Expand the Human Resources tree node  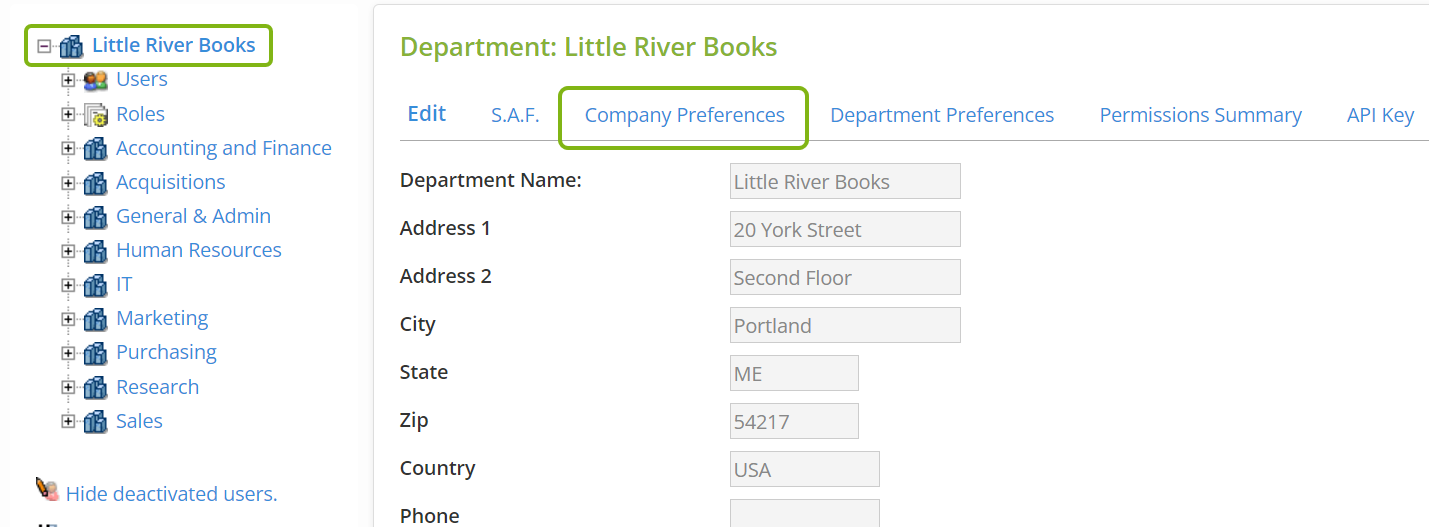click(68, 251)
